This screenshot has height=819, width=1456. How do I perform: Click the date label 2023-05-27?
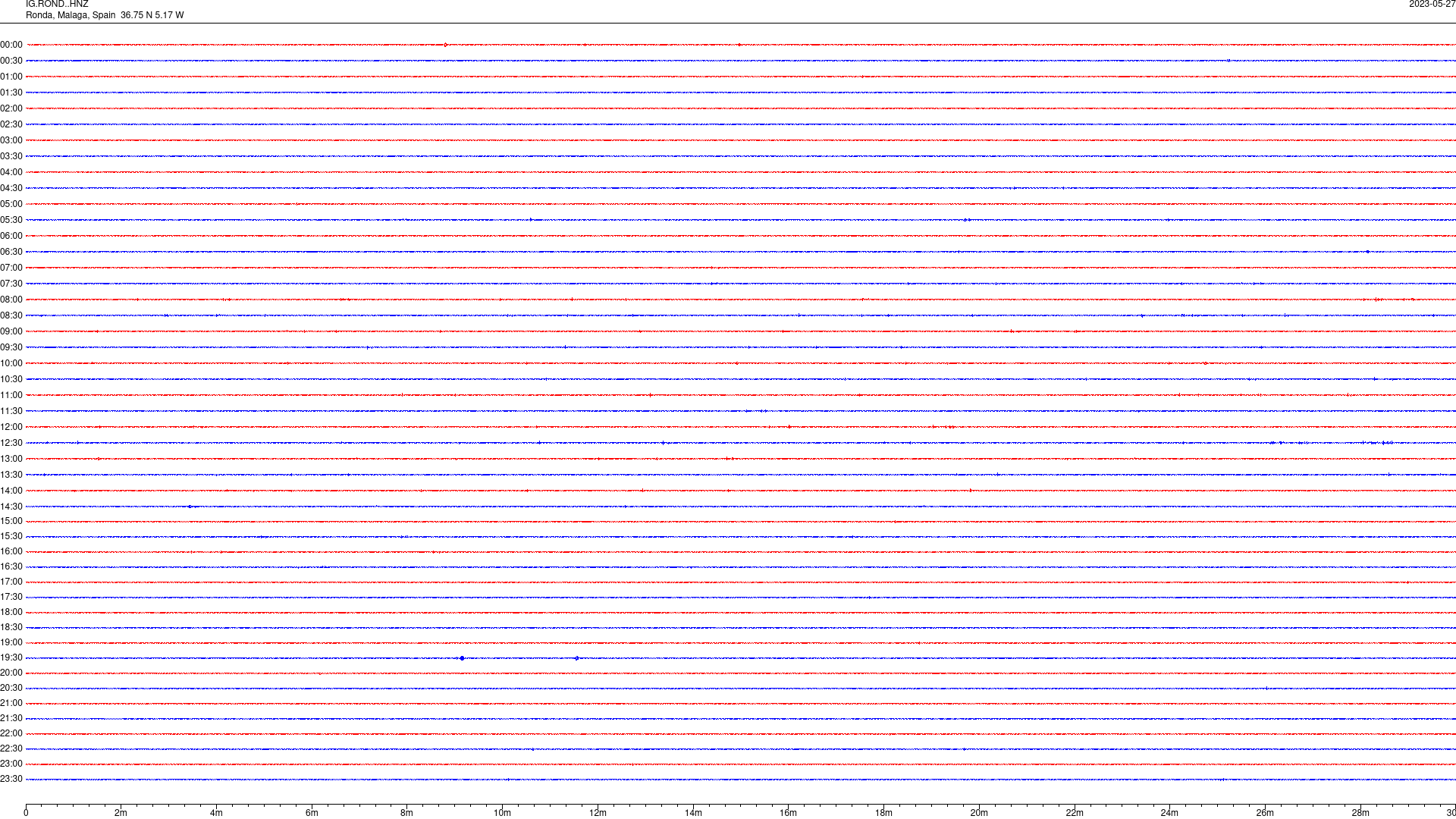(x=1432, y=5)
